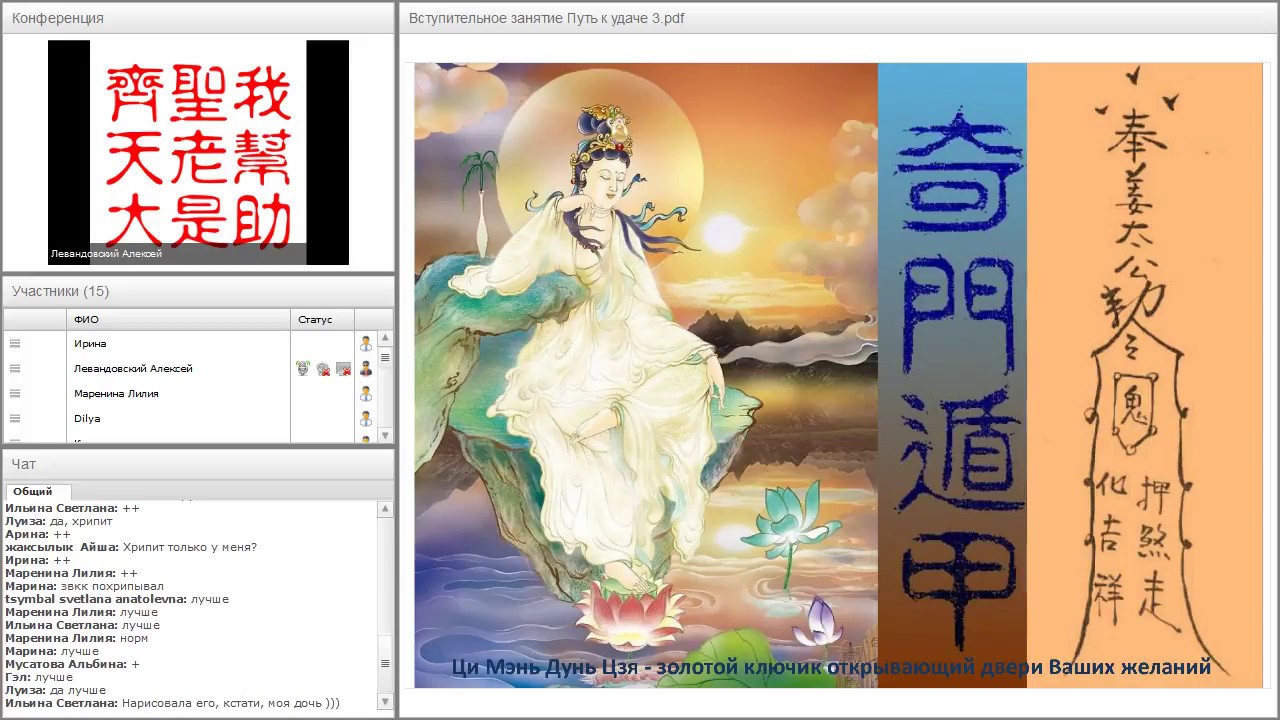Click the presenter video thumbnail in Конференция
1280x720 pixels.
tap(198, 152)
